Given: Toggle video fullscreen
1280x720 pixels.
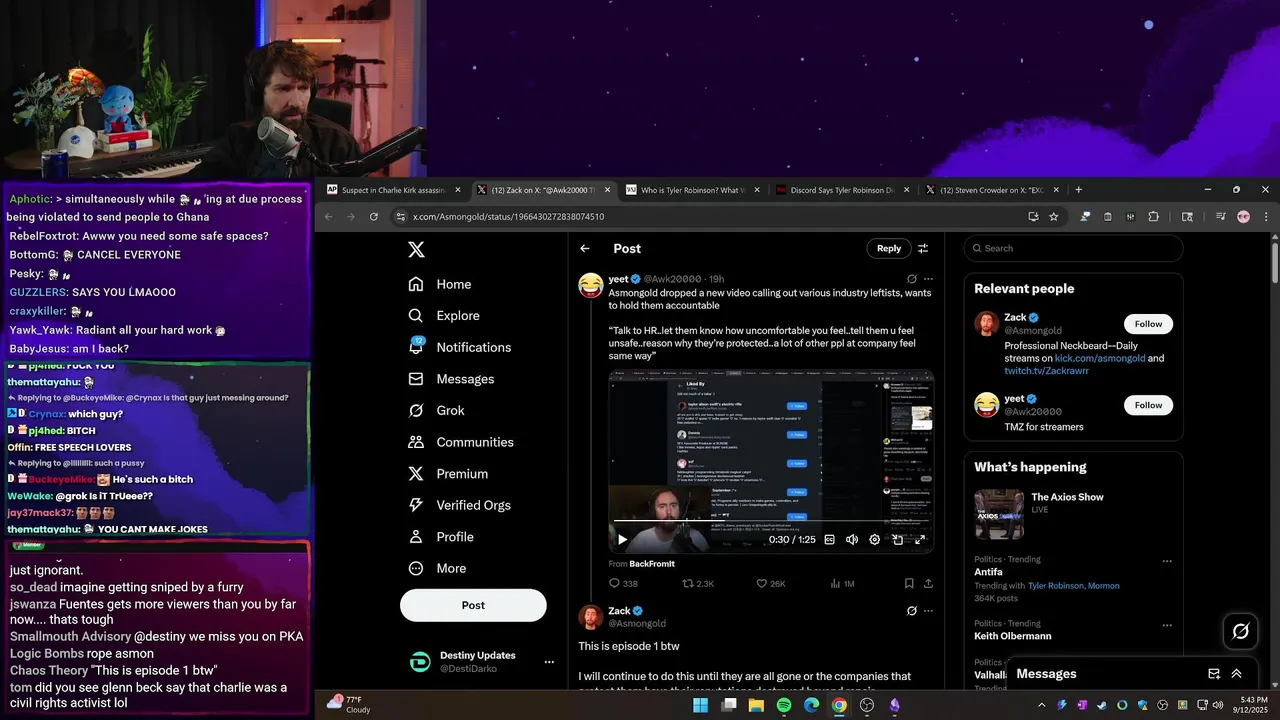Looking at the screenshot, I should coord(920,540).
